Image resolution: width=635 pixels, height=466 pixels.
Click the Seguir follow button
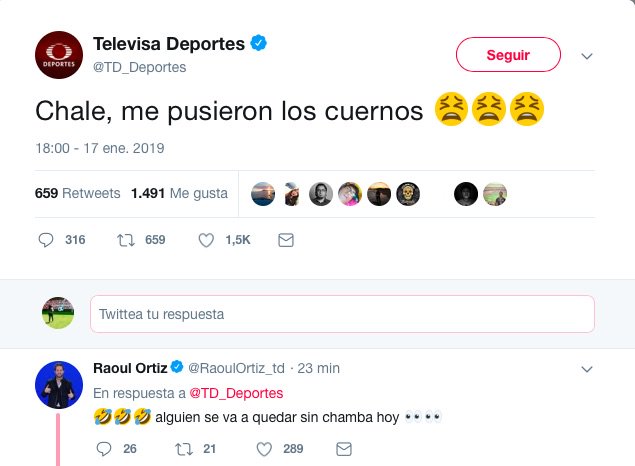click(508, 55)
